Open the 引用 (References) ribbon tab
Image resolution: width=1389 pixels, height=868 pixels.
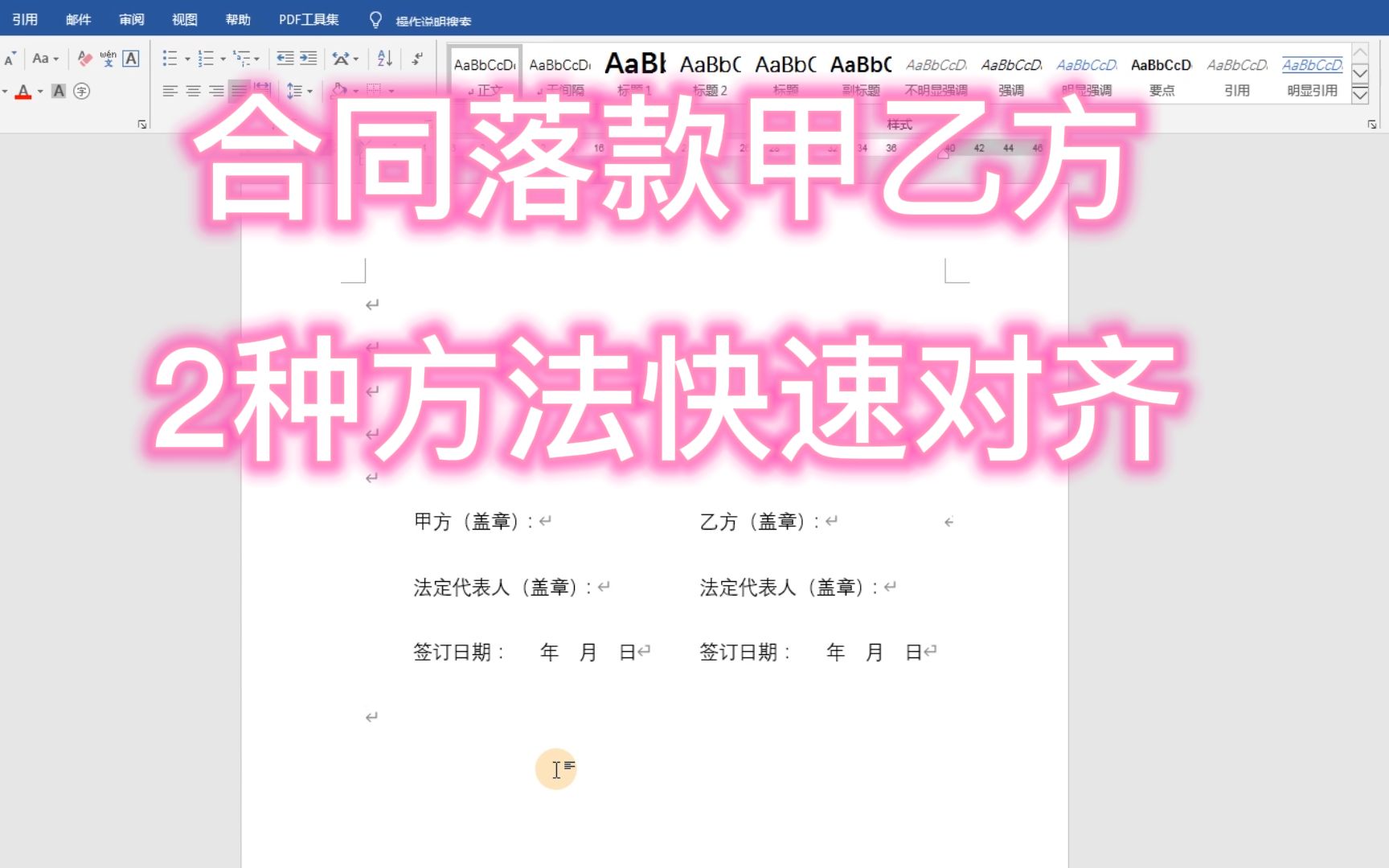point(25,19)
